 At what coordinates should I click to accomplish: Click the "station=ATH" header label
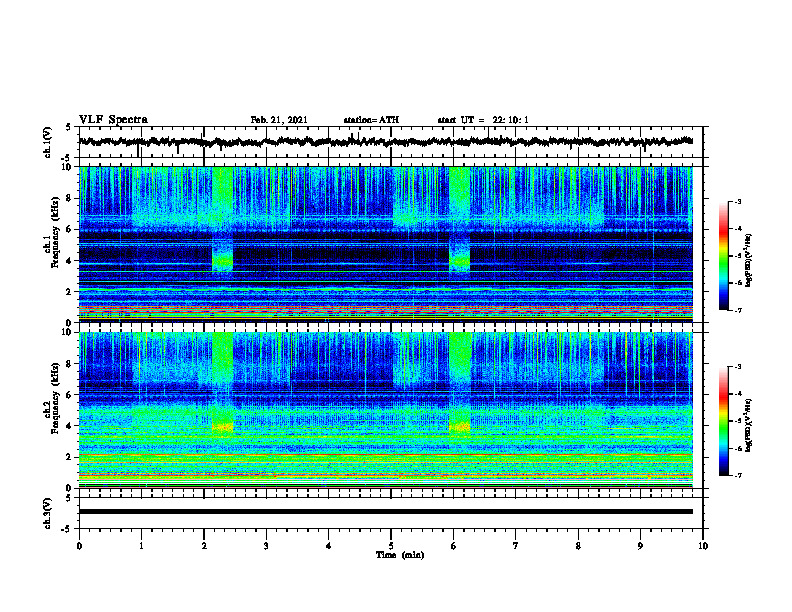coord(371,120)
